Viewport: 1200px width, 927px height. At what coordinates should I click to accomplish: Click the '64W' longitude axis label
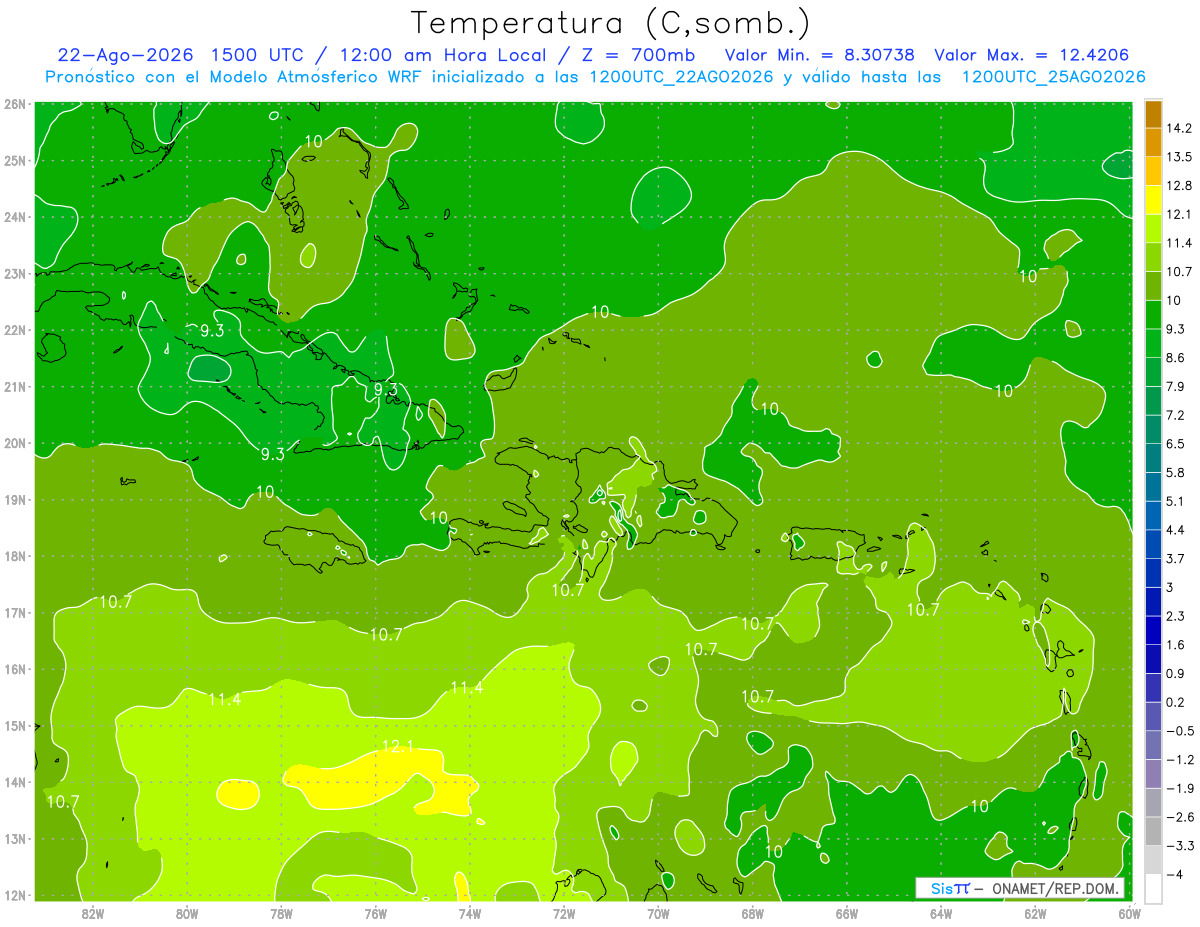(x=941, y=913)
